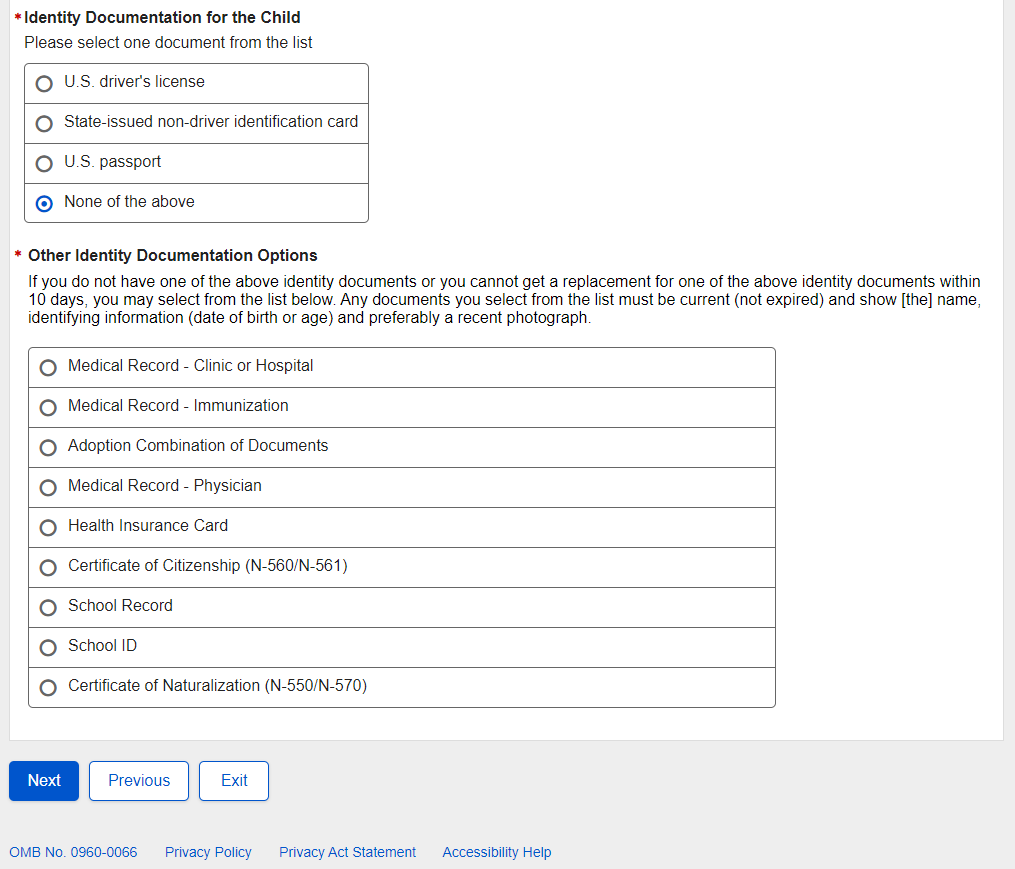Select the U.S. passport option
The image size is (1015, 869).
pos(44,164)
